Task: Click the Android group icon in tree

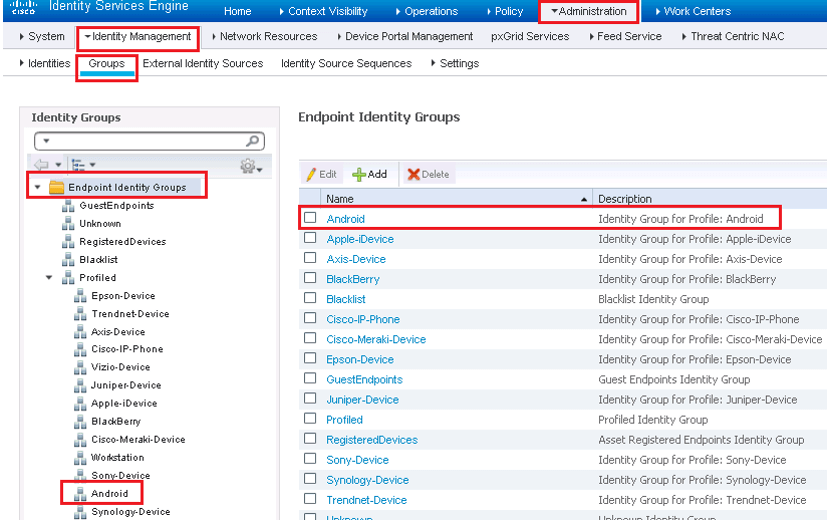Action: pos(80,494)
